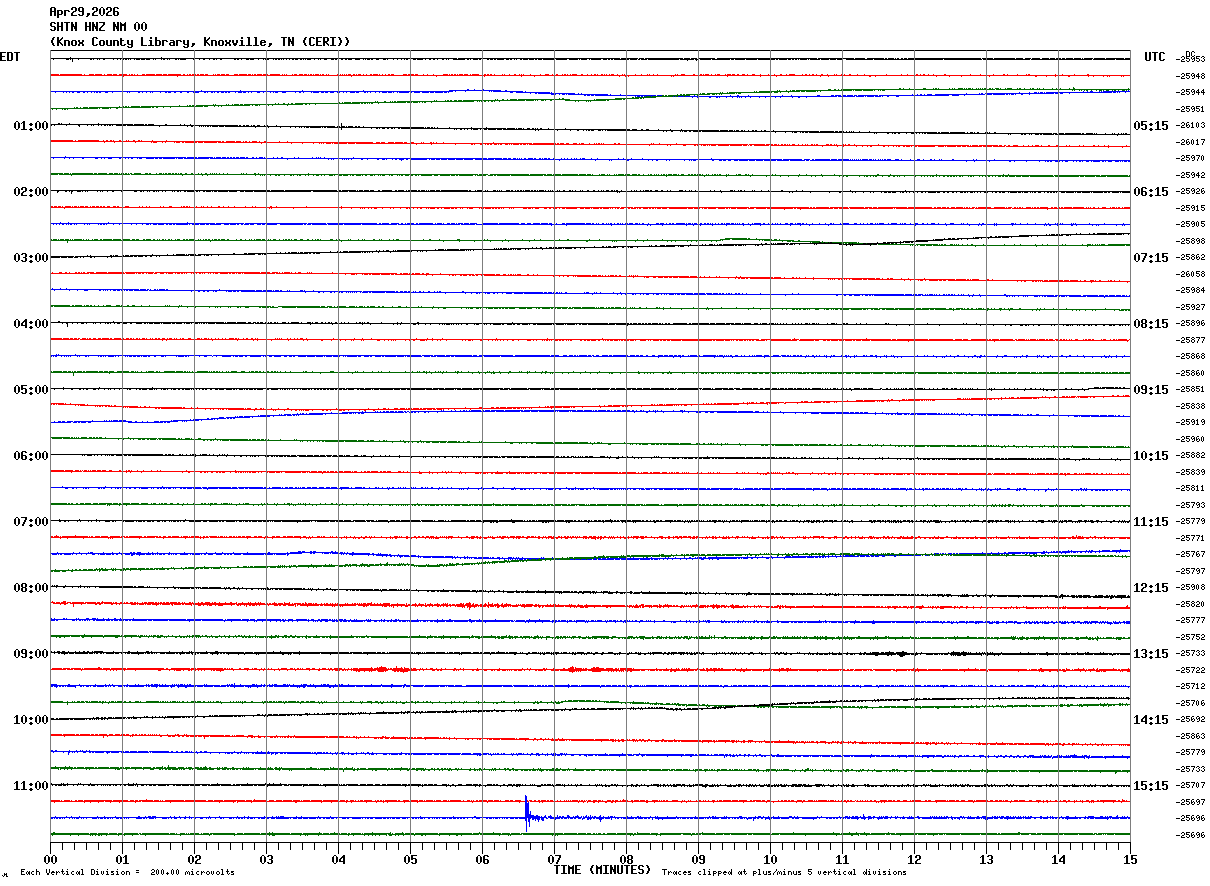Click the DC offset value '-25767'

point(1191,554)
